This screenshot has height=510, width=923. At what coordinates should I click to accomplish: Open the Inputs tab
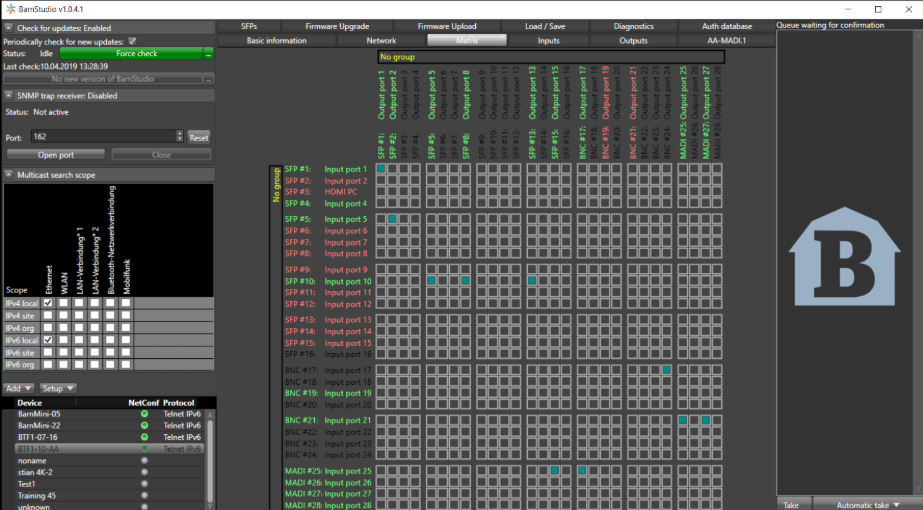(x=549, y=41)
